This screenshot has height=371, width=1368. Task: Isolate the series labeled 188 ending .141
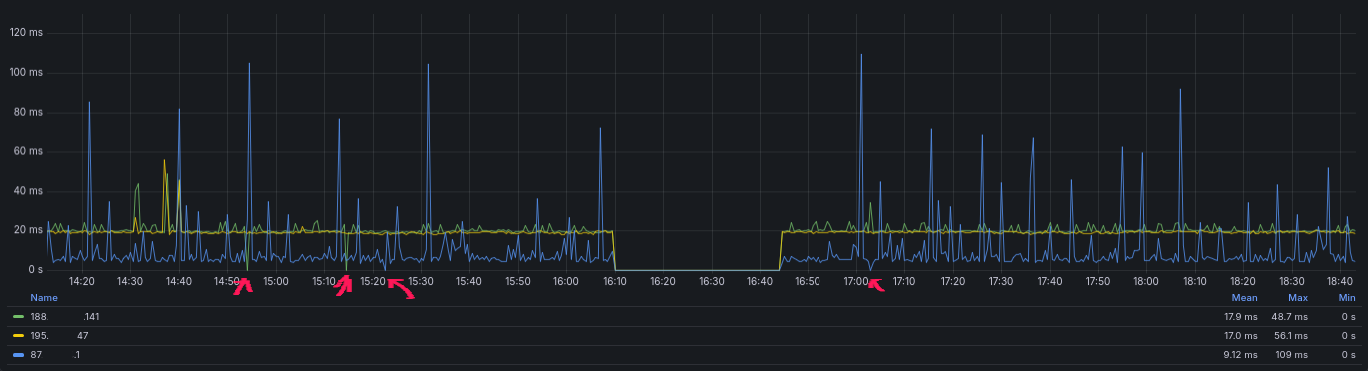65,317
